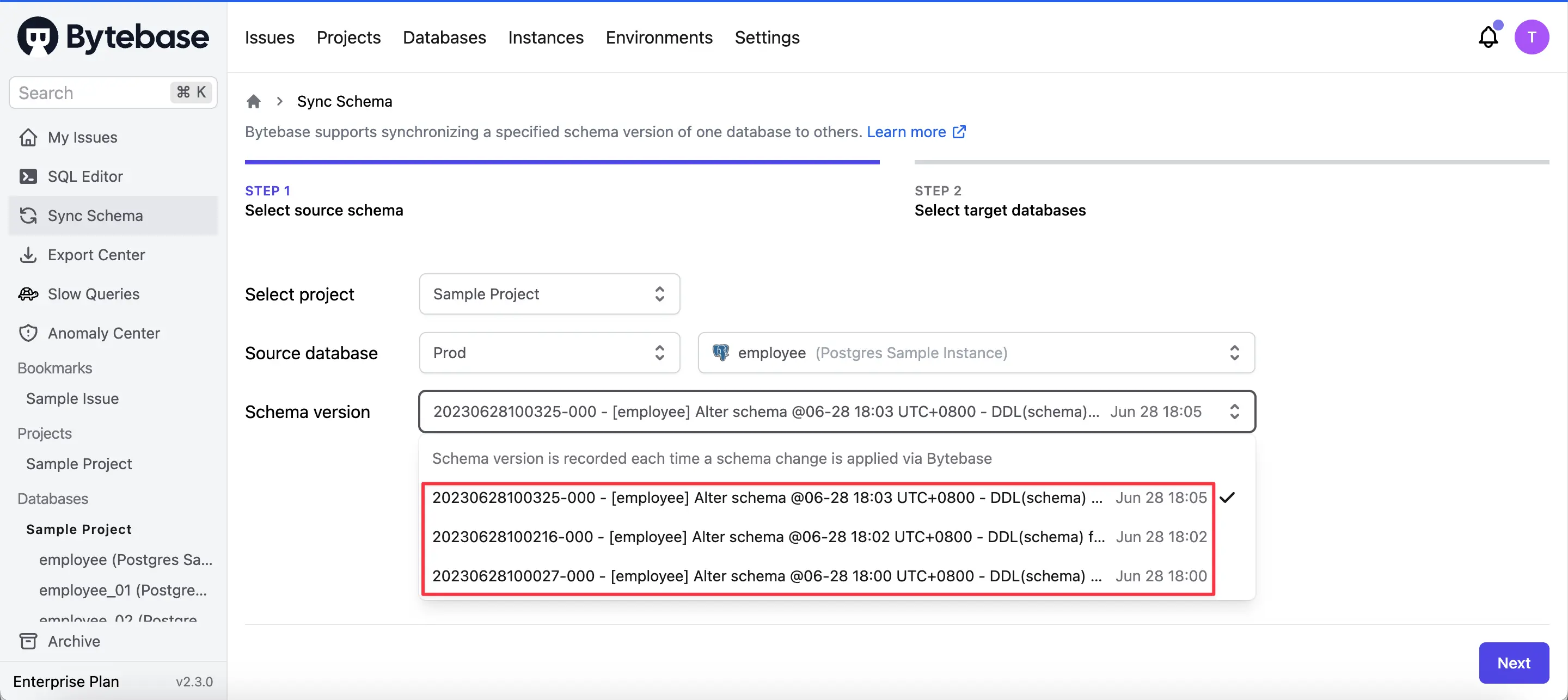Open the Select project dropdown
Image resolution: width=1568 pixels, height=700 pixels.
[x=548, y=294]
